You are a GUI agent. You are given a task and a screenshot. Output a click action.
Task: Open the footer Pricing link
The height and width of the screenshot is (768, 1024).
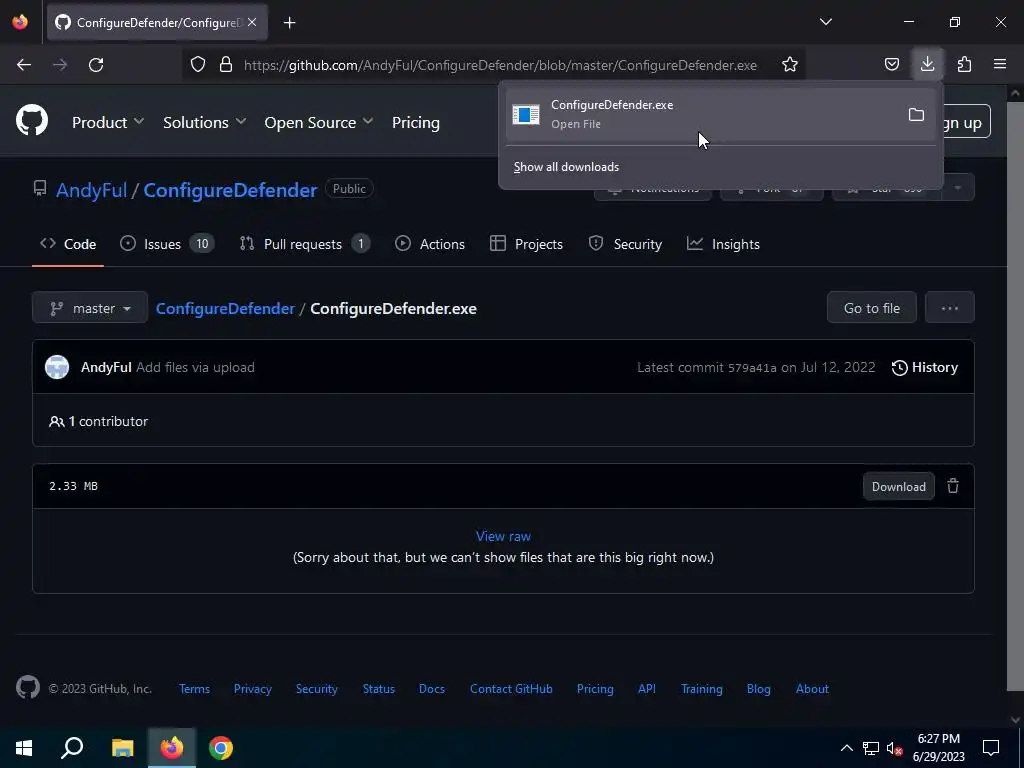click(595, 688)
